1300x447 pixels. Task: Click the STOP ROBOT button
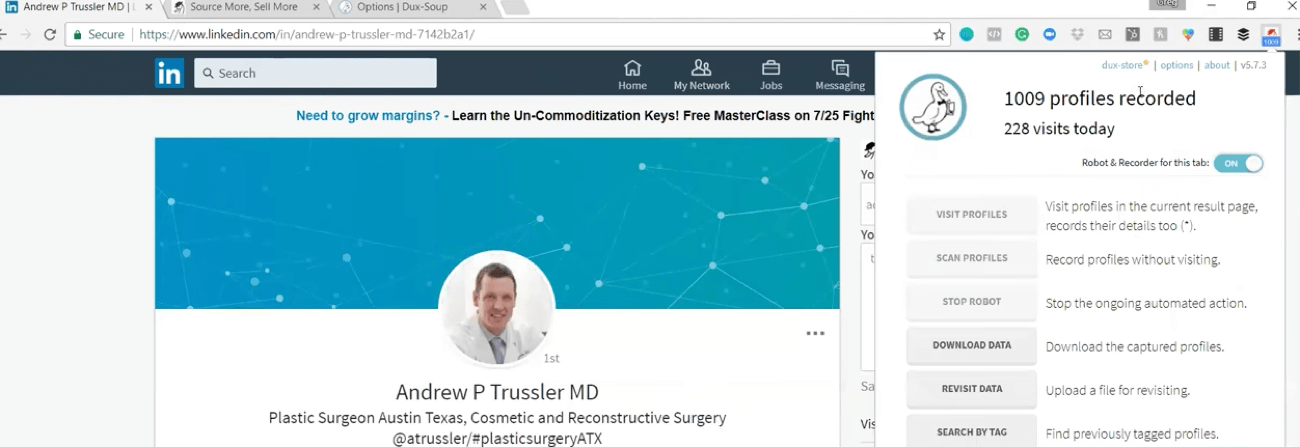[972, 301]
